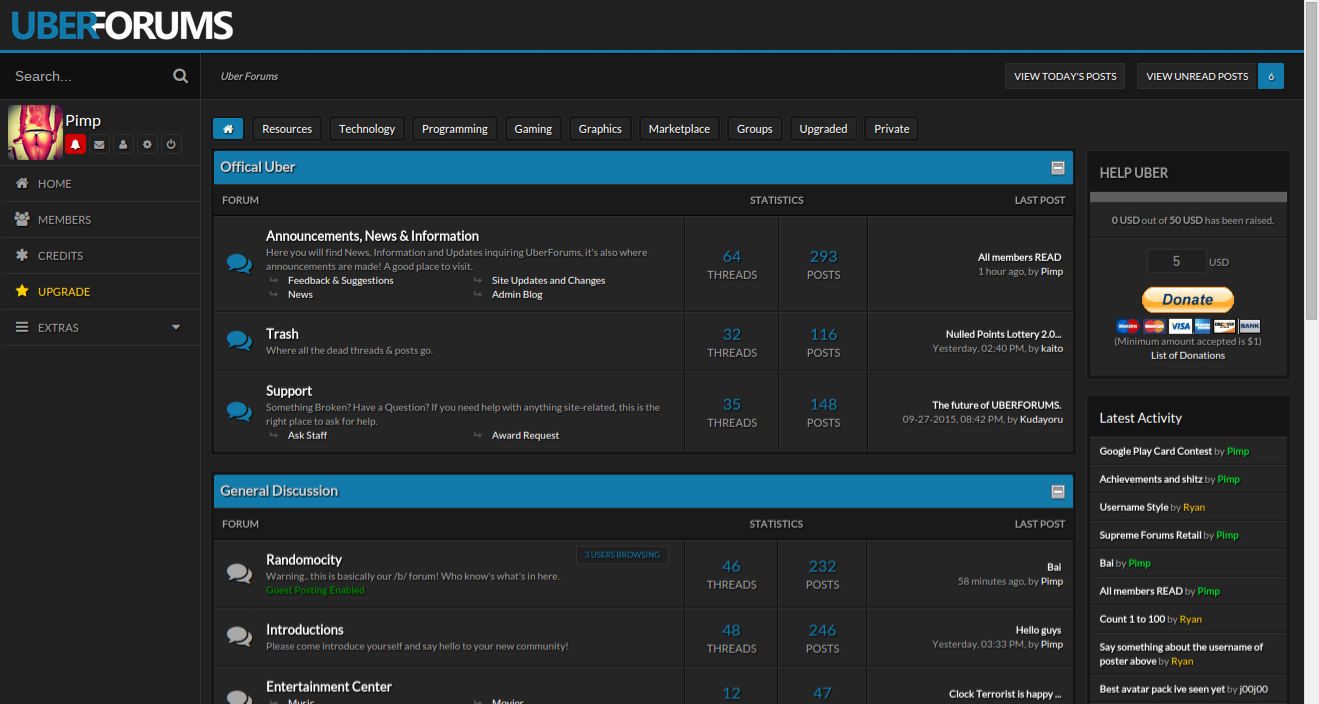Click the 3 Users Browsing badge
This screenshot has width=1319, height=704.
coord(622,554)
